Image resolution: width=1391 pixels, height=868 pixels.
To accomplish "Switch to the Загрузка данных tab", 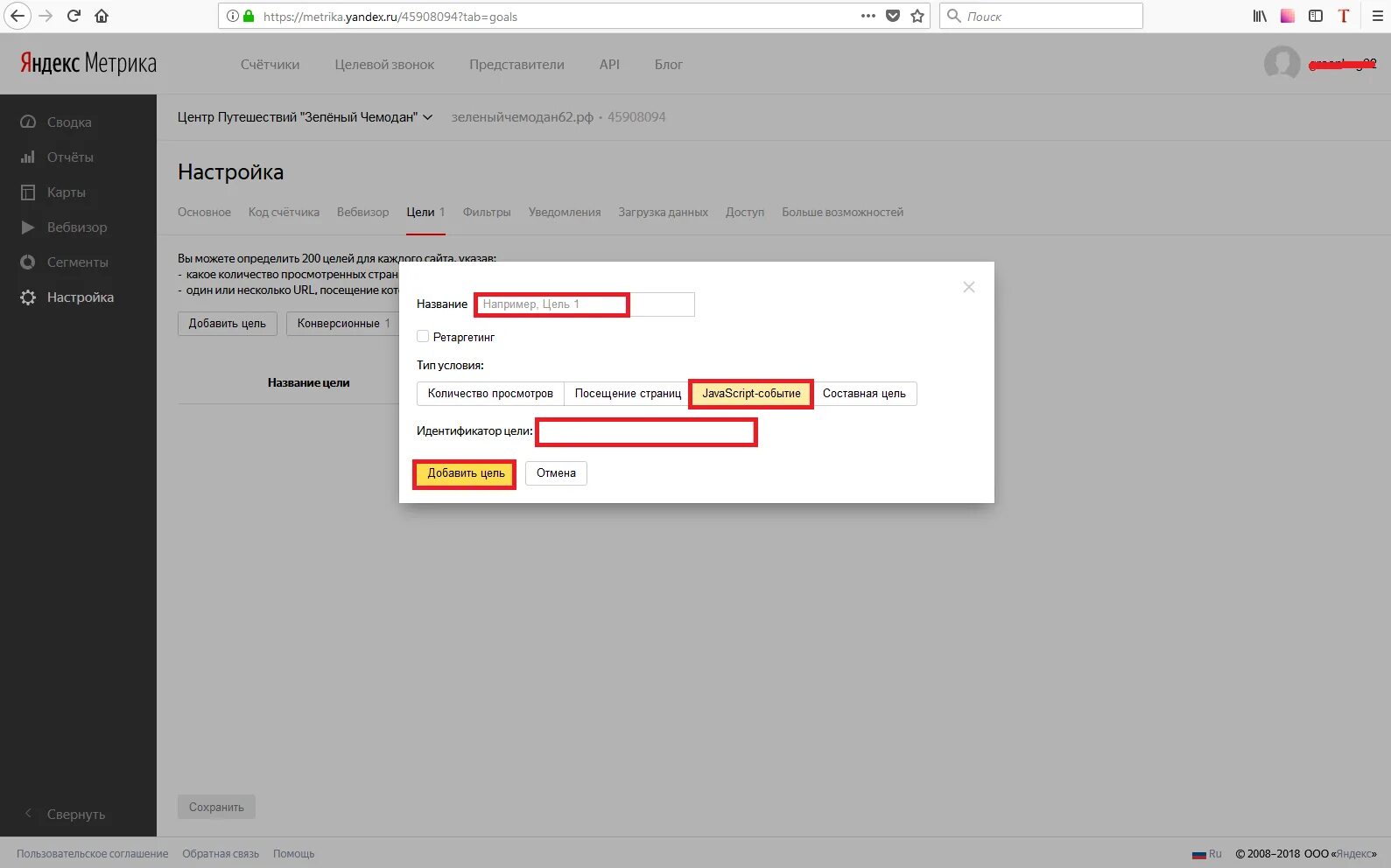I will click(663, 212).
